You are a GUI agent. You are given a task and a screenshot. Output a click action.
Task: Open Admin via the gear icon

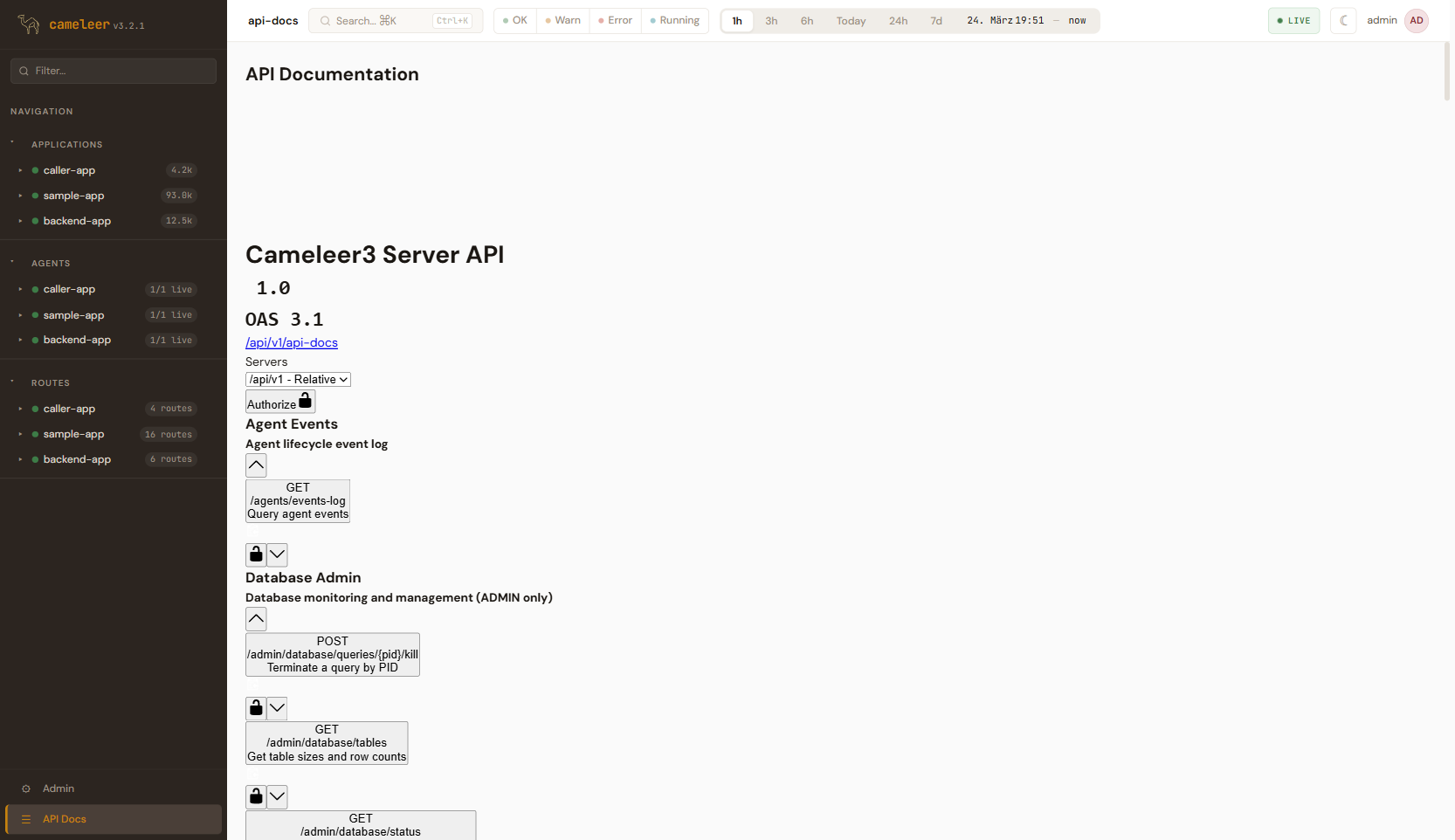tap(26, 788)
